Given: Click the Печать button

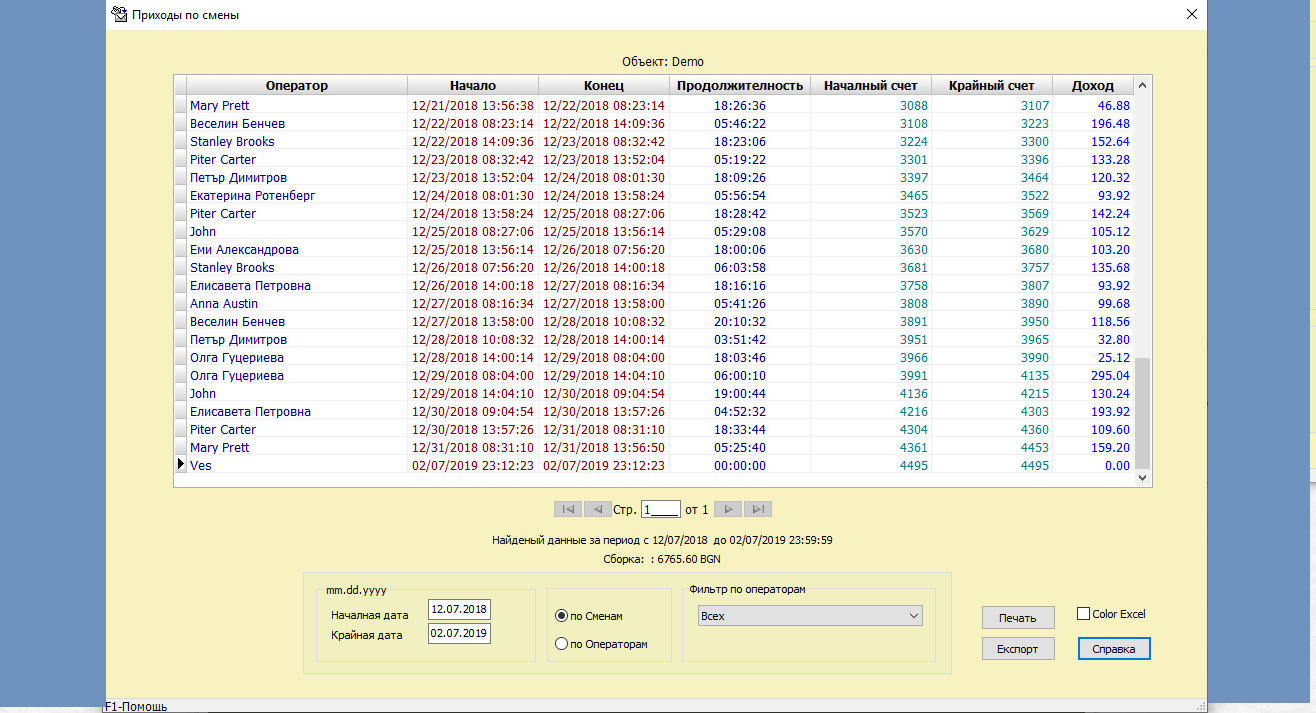Looking at the screenshot, I should (1018, 617).
